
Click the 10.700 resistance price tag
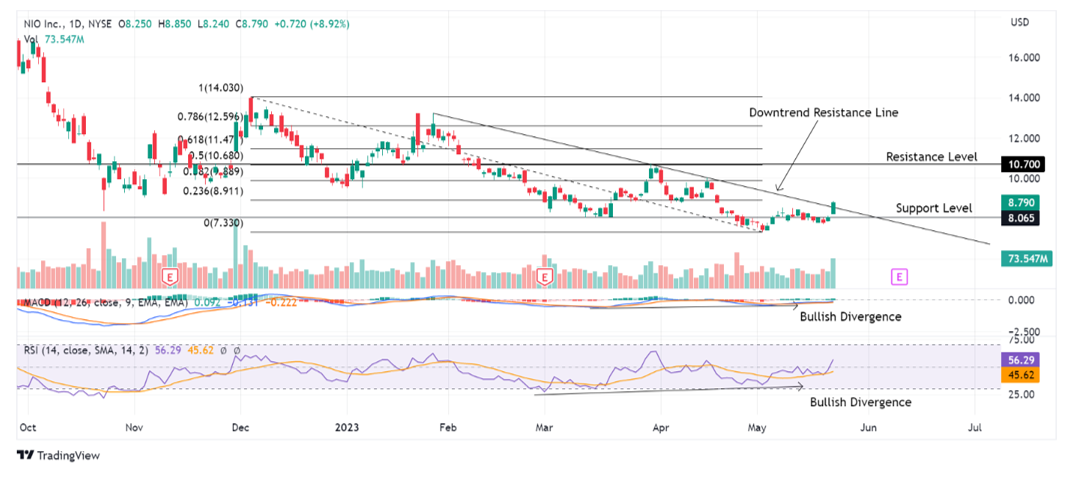(1022, 164)
